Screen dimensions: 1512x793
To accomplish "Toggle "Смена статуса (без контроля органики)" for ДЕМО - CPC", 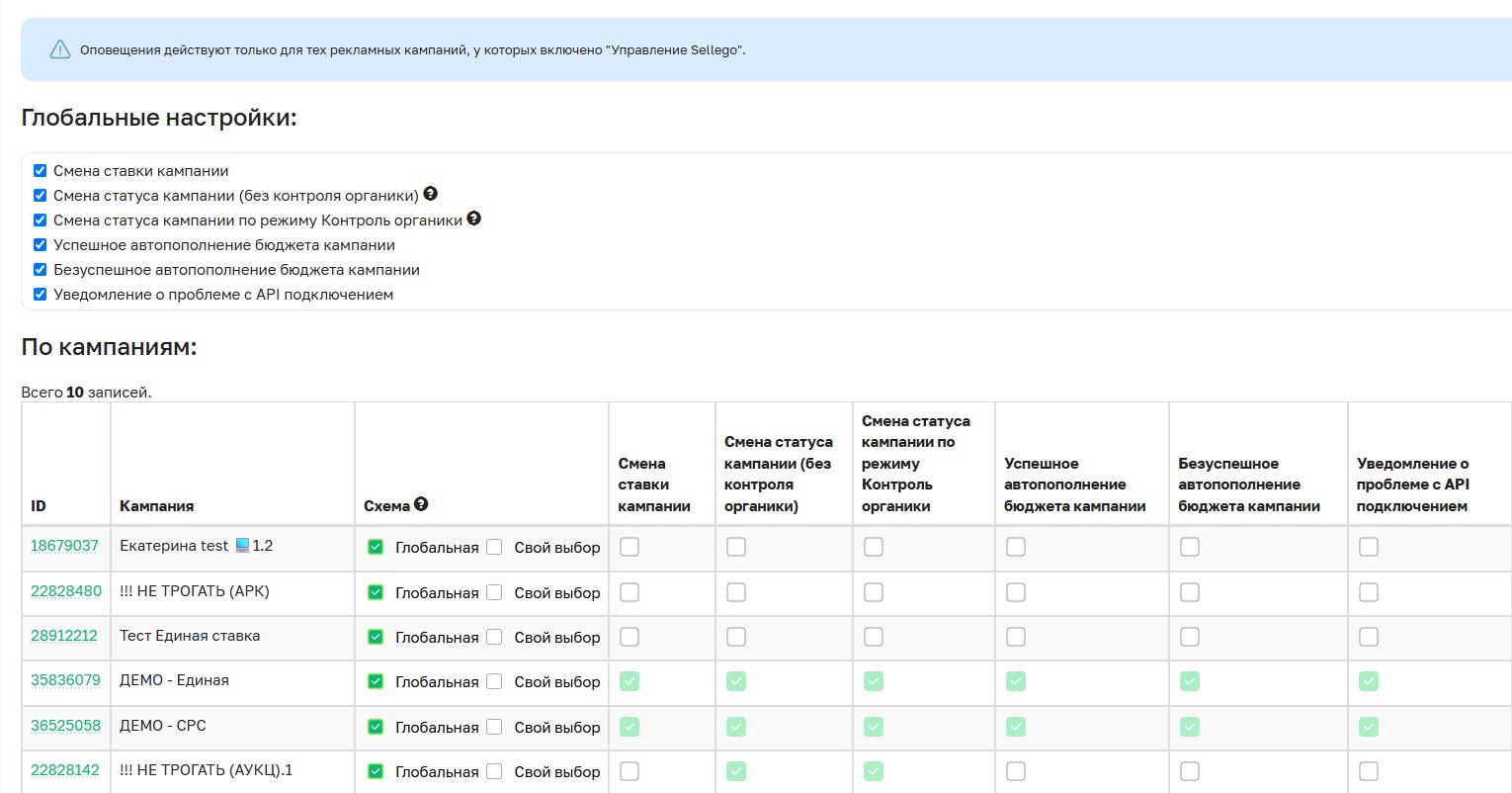I will pyautogui.click(x=736, y=727).
